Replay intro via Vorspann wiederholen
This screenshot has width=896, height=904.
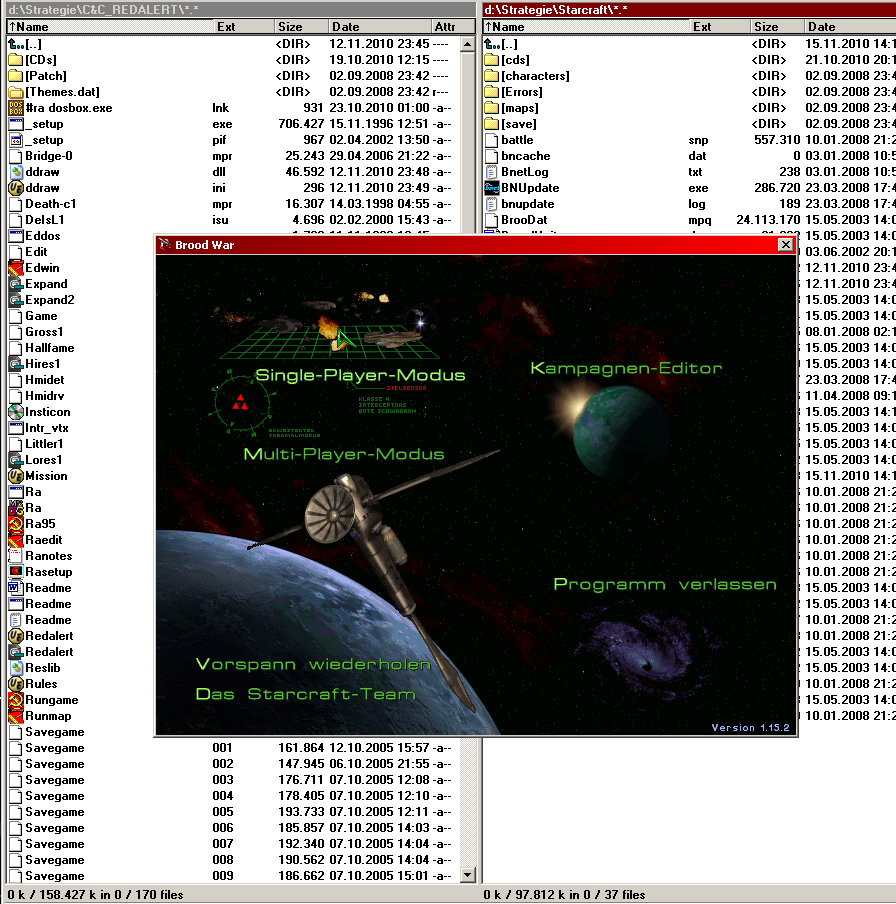tap(313, 664)
